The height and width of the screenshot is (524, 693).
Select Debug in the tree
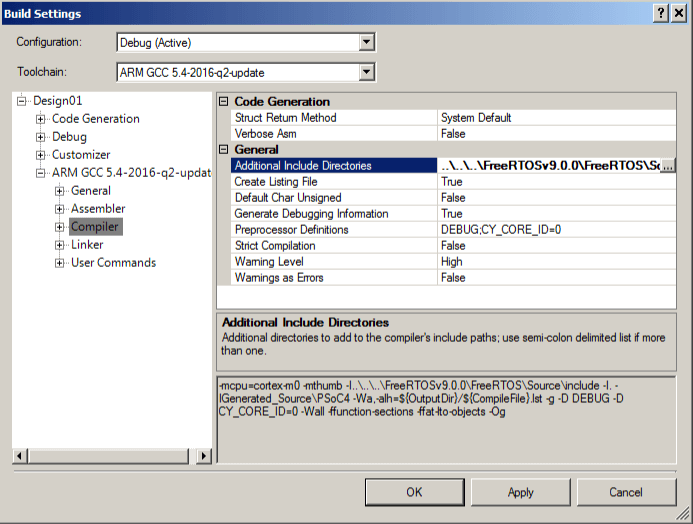pos(69,137)
